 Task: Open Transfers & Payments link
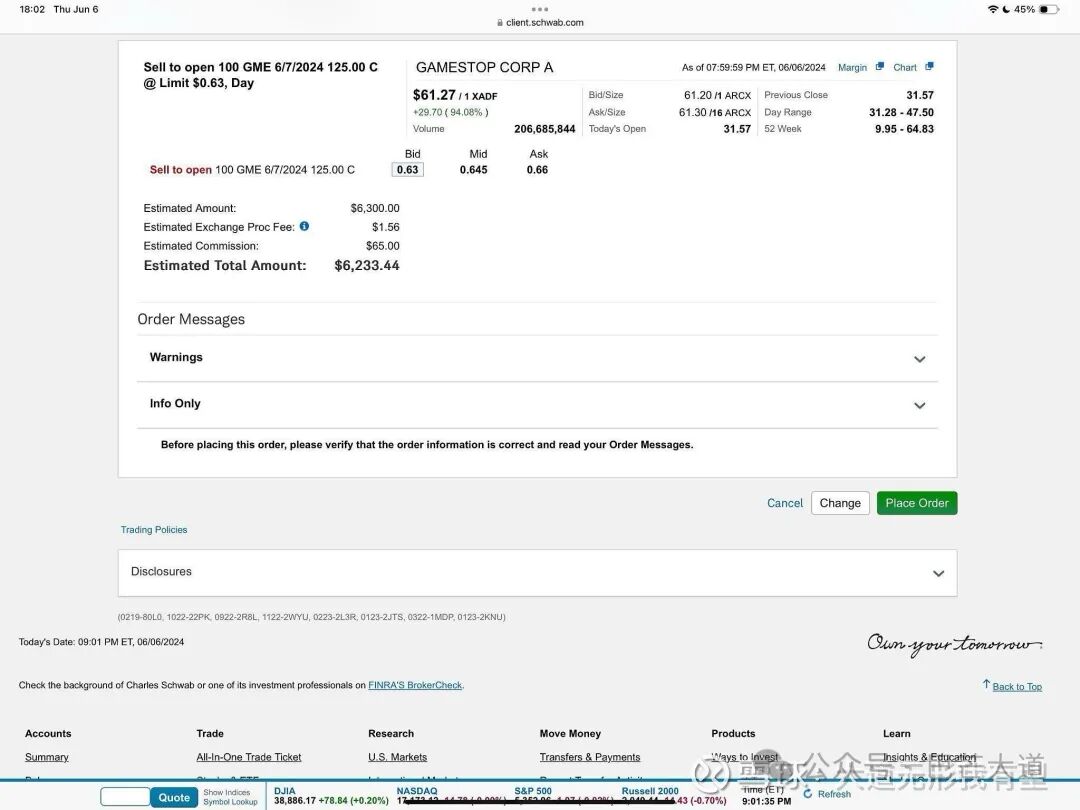coord(590,757)
